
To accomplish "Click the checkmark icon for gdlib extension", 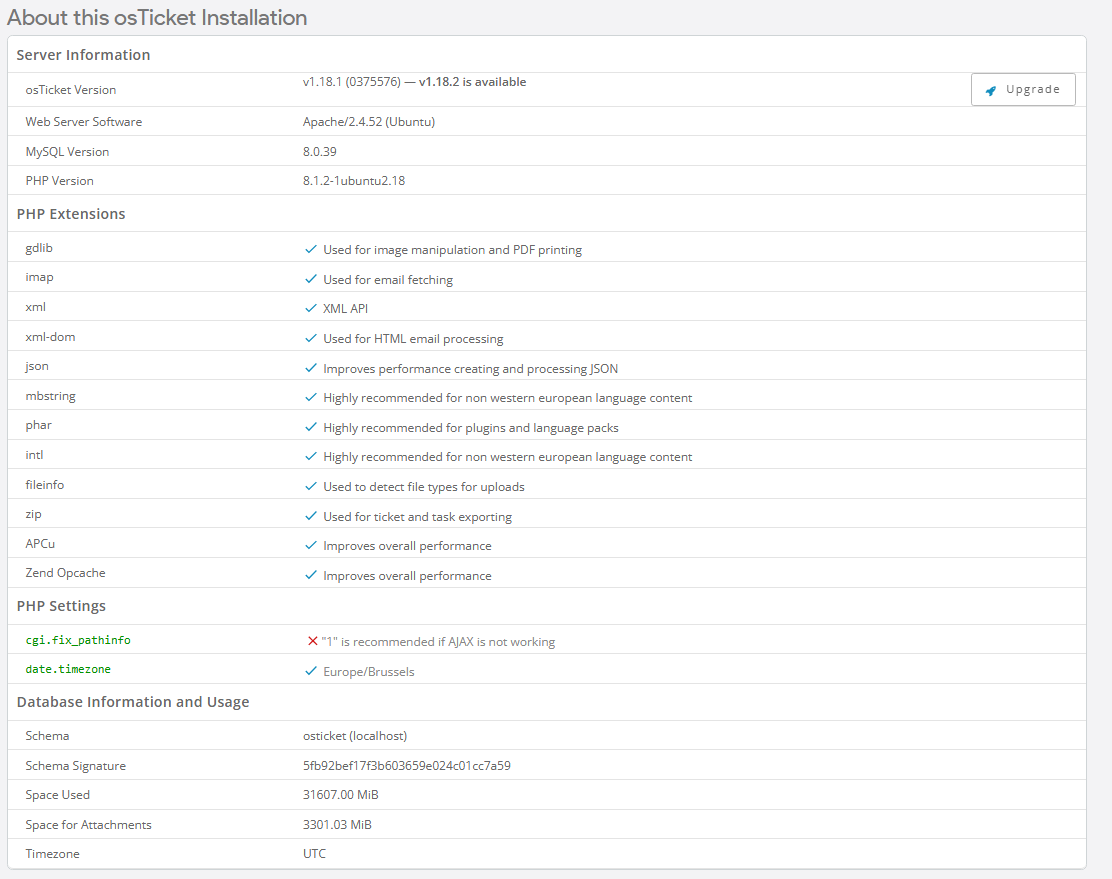I will (311, 249).
